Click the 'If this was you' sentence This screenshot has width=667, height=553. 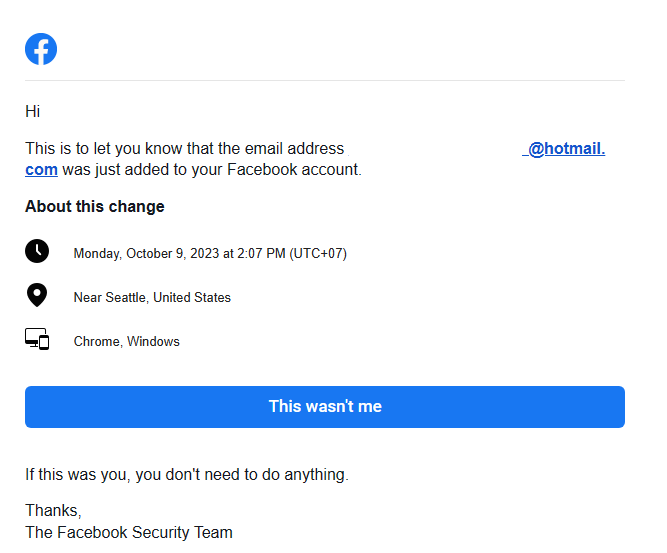coord(187,474)
